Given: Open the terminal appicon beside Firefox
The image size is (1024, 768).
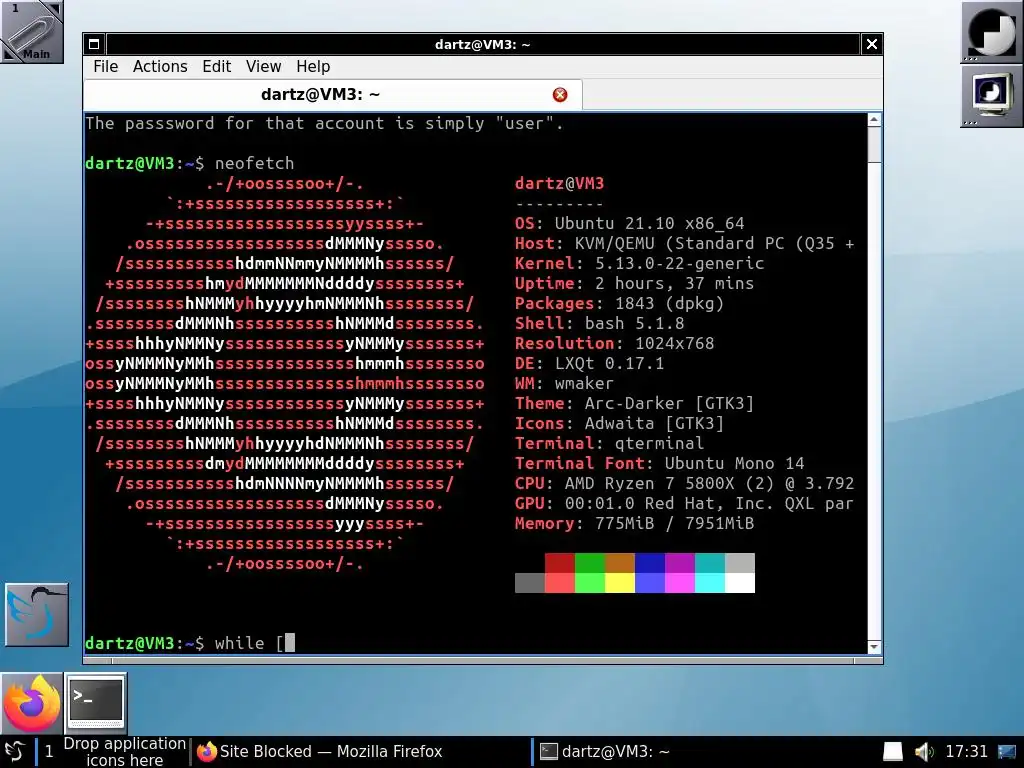Looking at the screenshot, I should point(95,703).
